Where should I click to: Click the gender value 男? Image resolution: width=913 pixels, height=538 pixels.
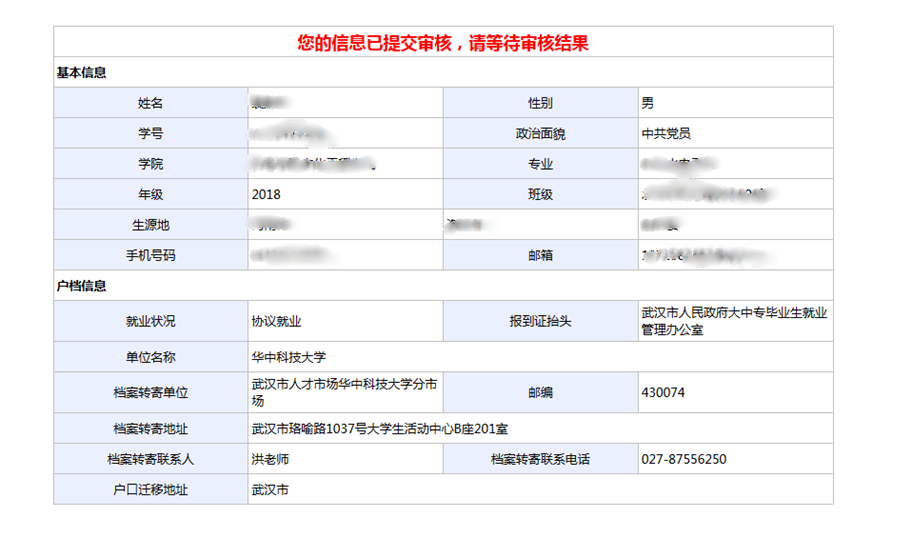coord(648,103)
